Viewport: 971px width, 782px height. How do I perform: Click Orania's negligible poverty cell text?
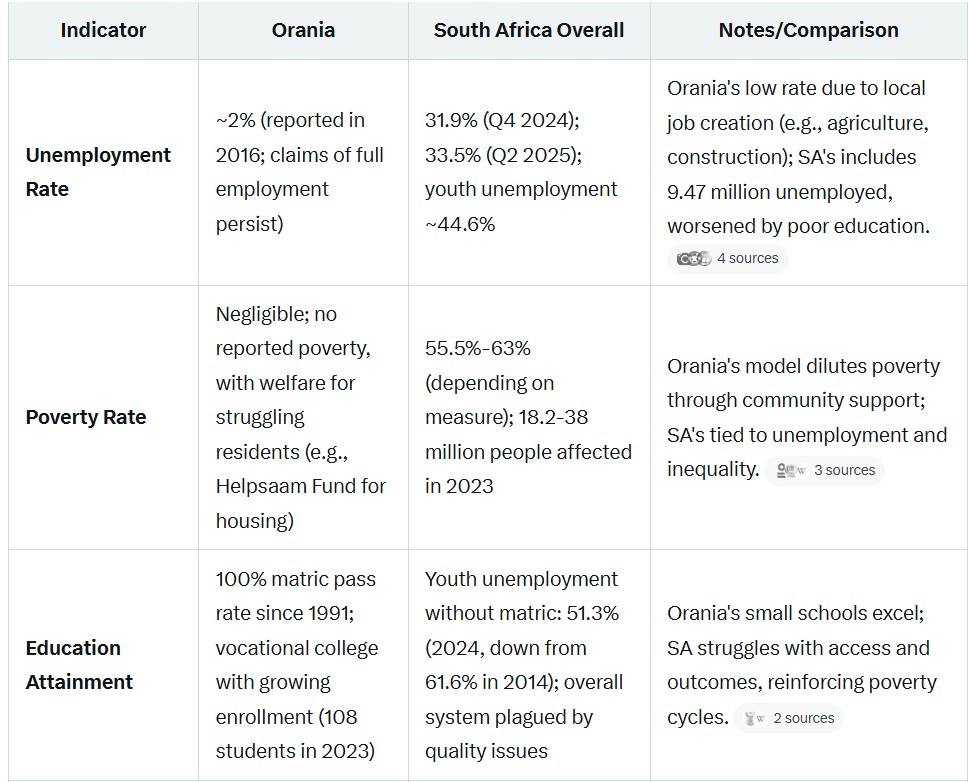[300, 417]
